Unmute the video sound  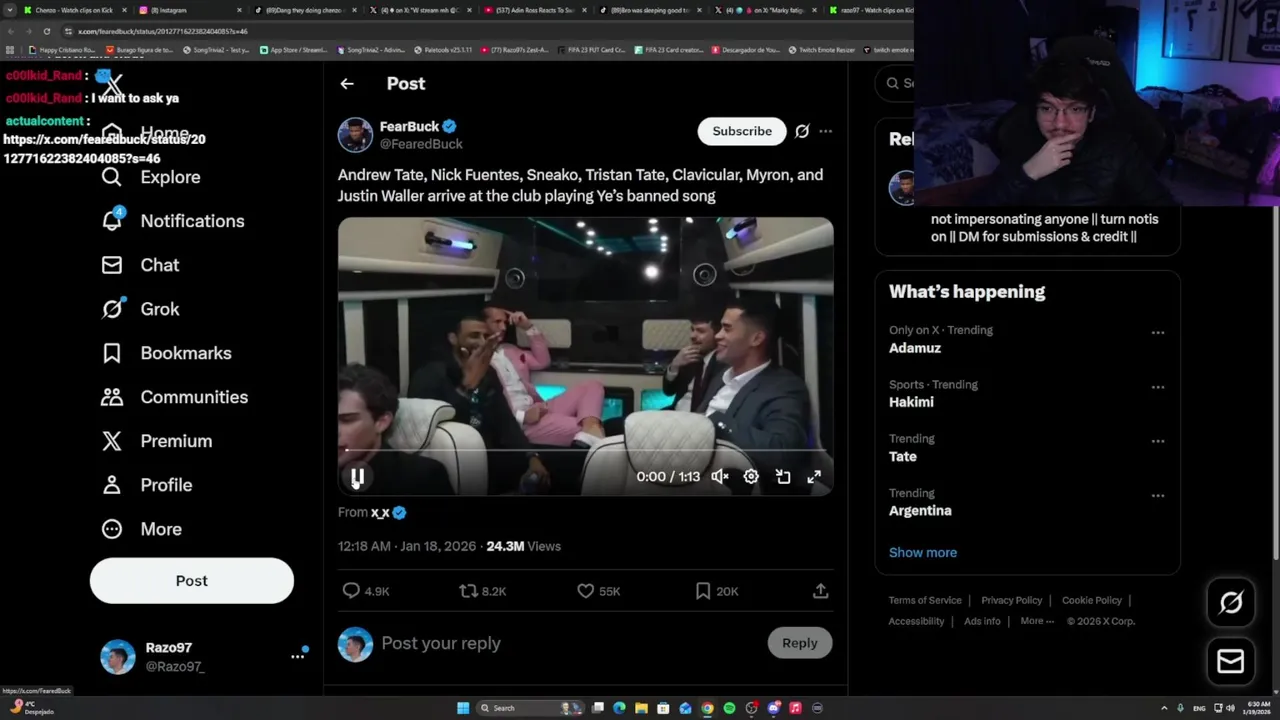point(720,477)
